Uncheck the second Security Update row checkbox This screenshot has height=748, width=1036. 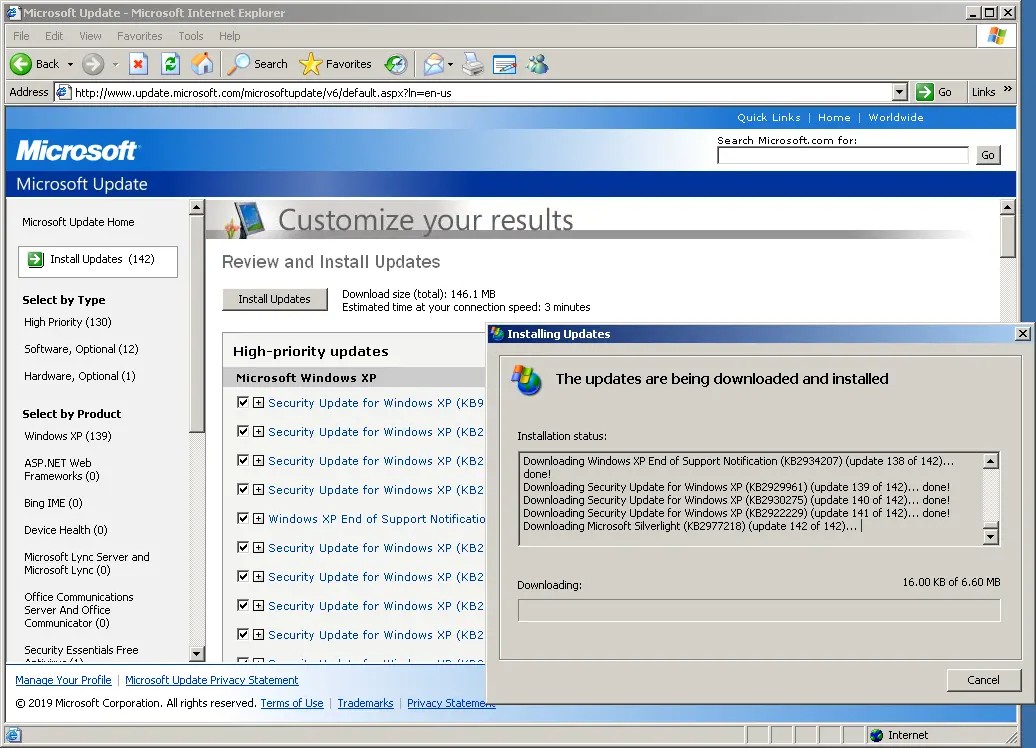tap(242, 431)
